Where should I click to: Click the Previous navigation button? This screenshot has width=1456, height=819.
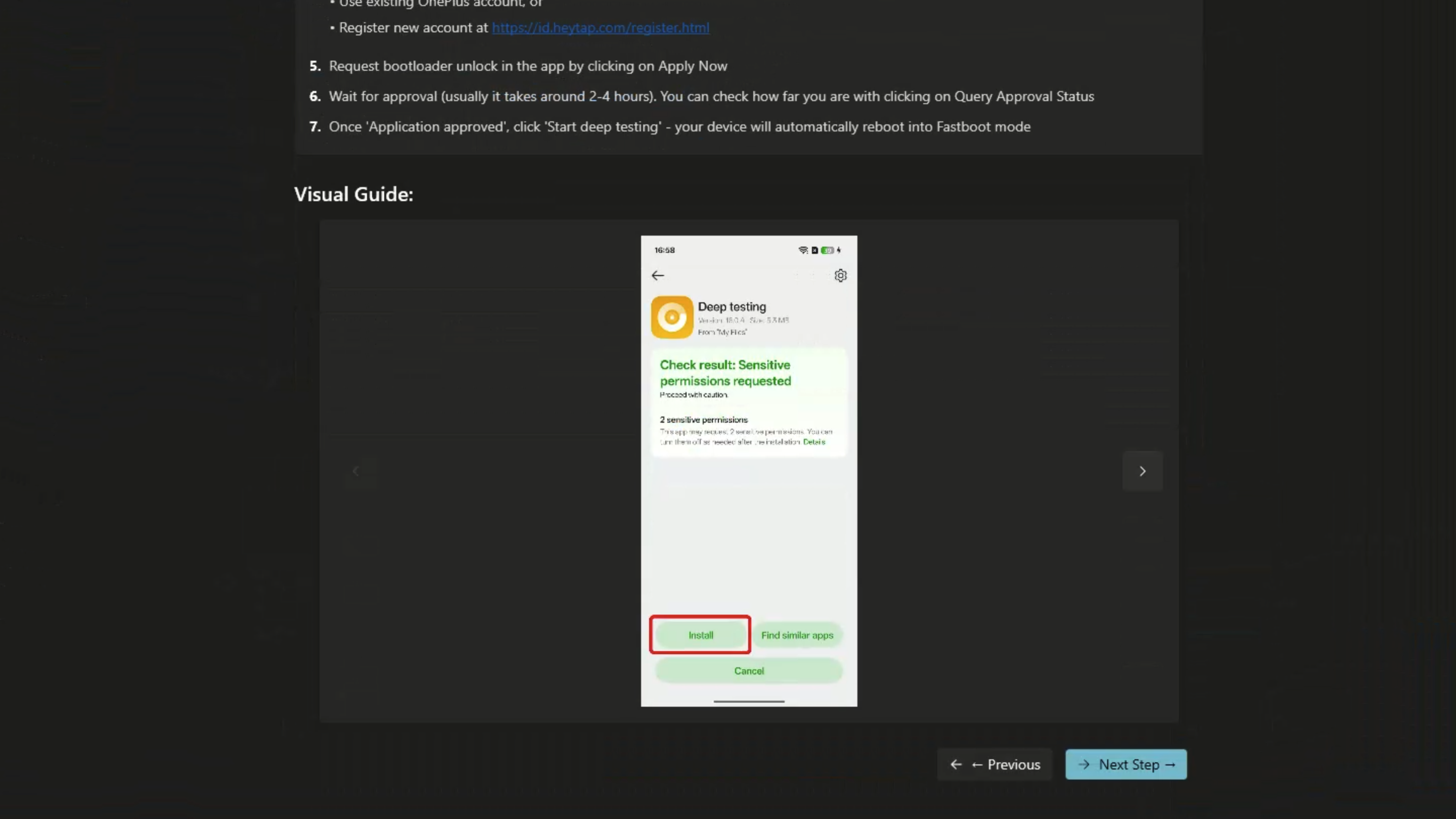(x=995, y=764)
